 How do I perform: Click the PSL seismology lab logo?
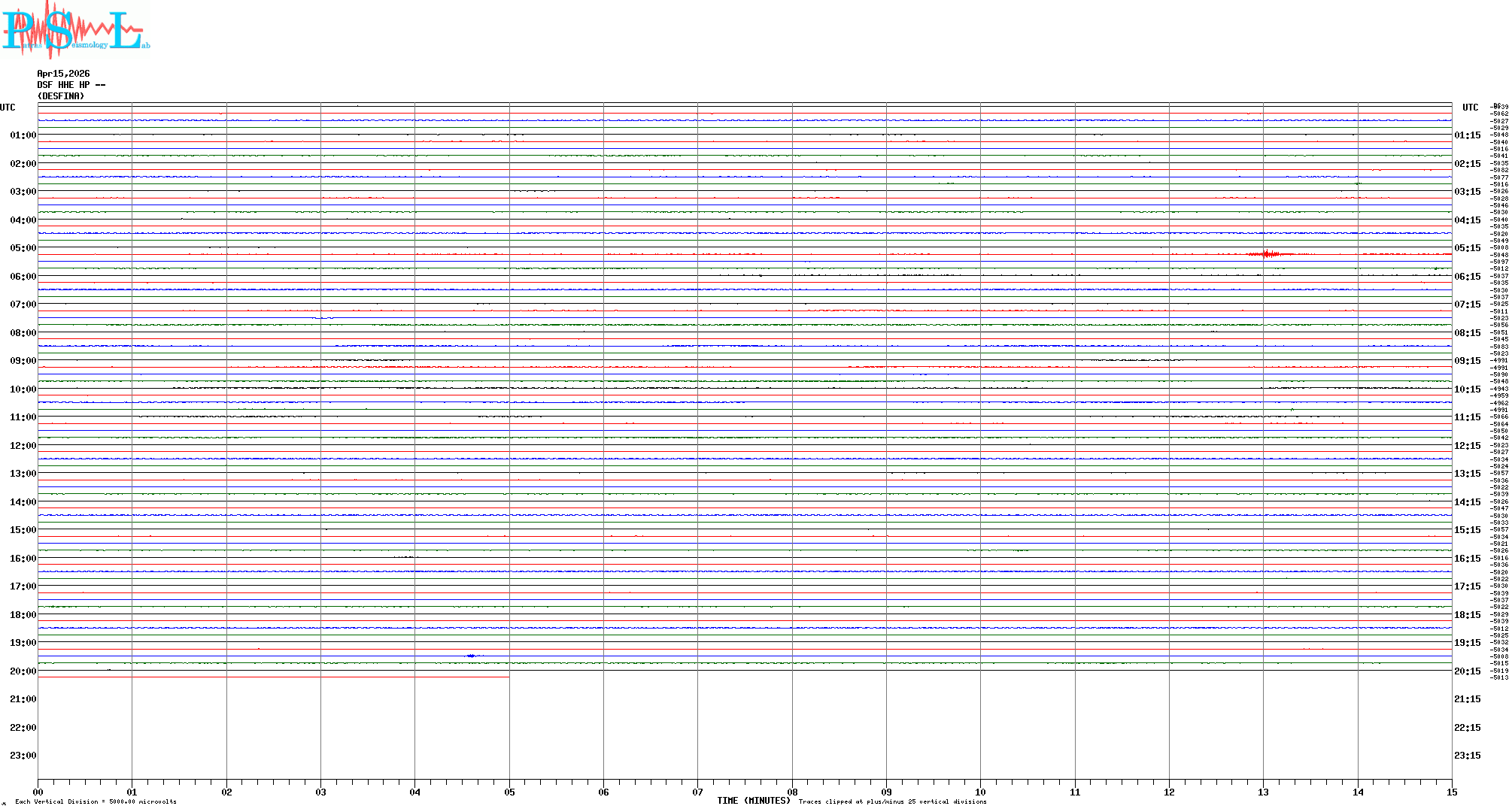point(75,30)
